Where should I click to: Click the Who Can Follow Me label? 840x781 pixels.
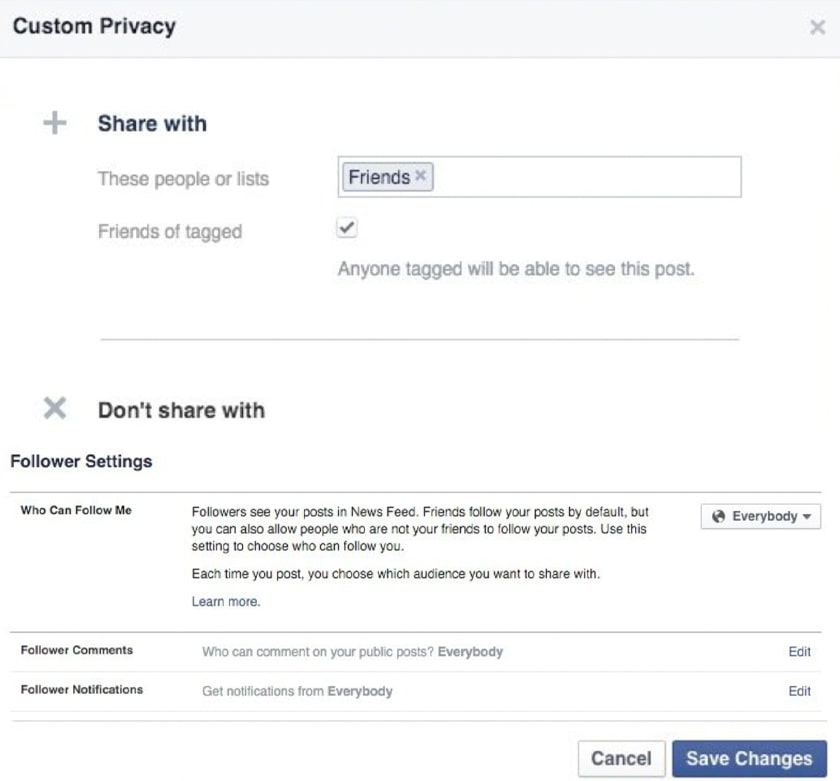(x=76, y=510)
